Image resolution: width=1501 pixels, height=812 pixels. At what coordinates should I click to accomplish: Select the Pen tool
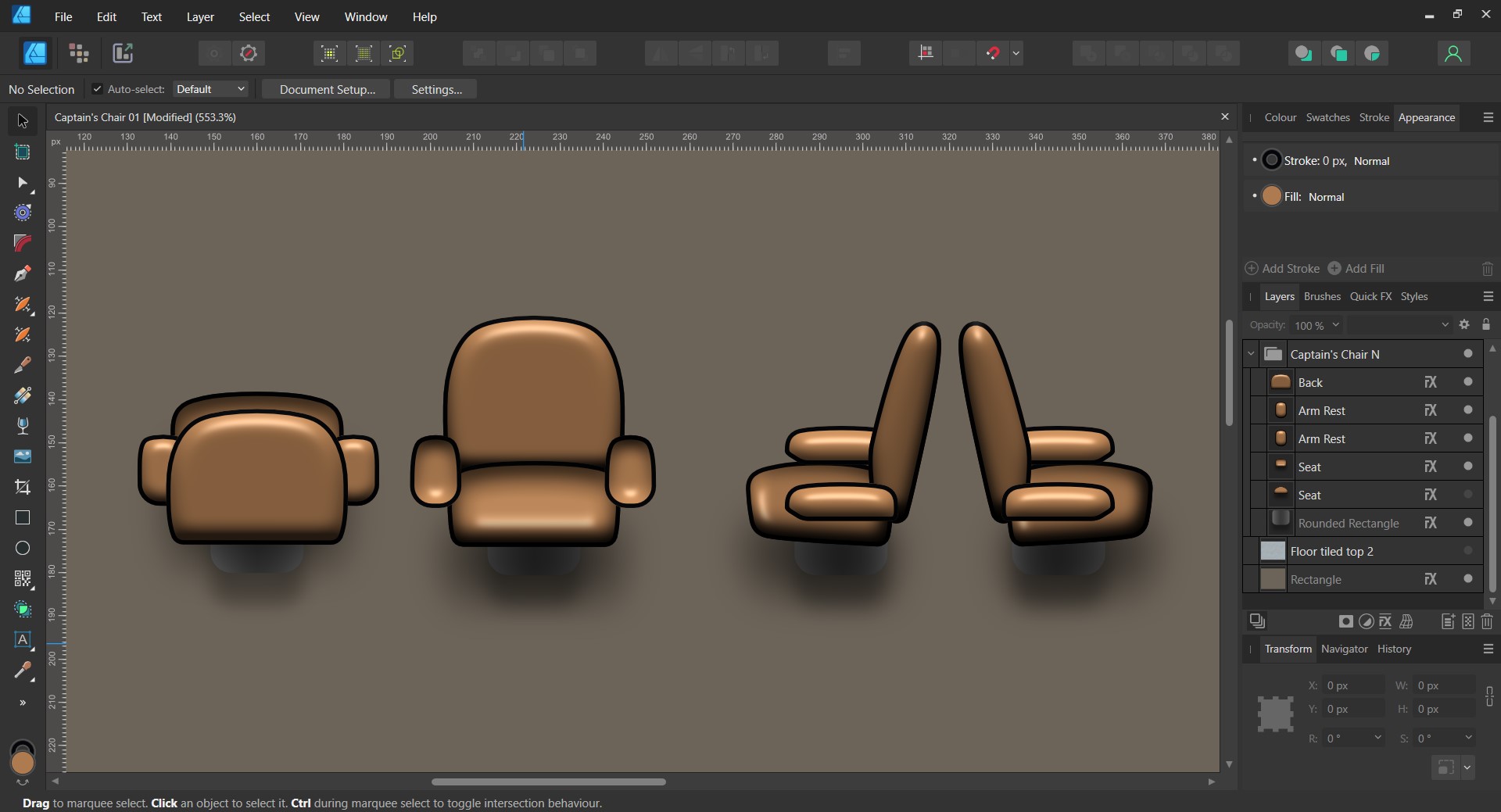pos(23,274)
